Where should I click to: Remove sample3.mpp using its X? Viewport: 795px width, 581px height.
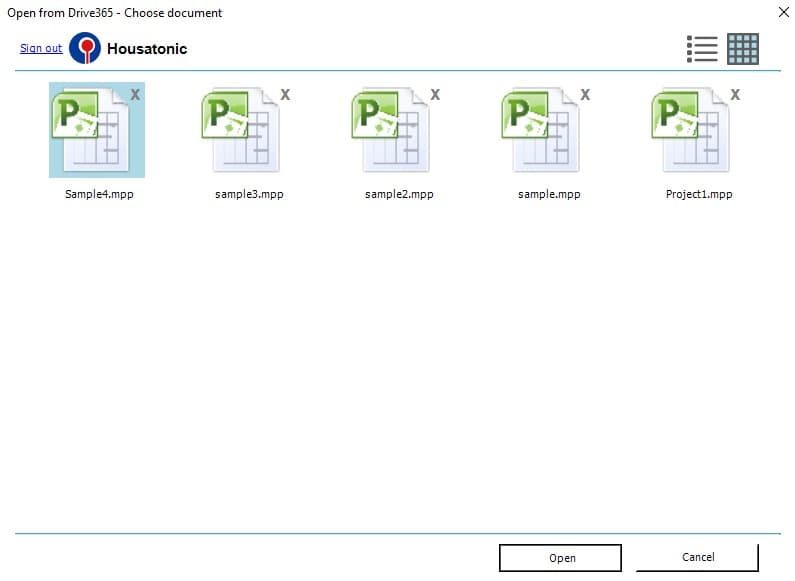(x=285, y=94)
